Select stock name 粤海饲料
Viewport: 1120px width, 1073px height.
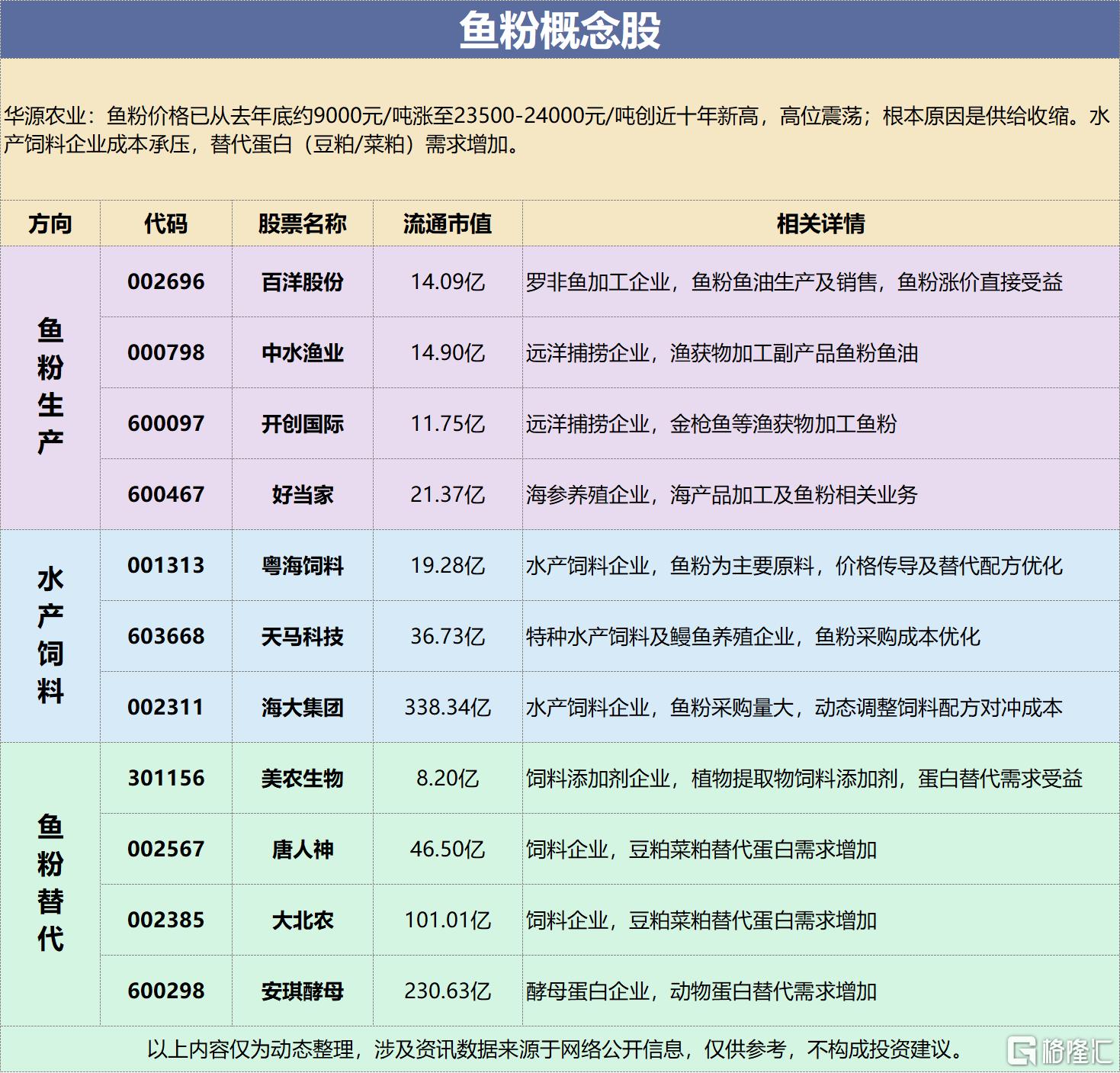(303, 566)
